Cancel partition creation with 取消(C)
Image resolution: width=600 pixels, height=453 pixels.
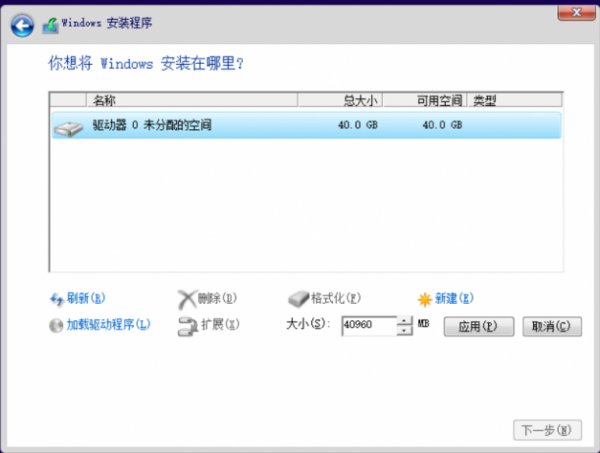click(x=552, y=326)
